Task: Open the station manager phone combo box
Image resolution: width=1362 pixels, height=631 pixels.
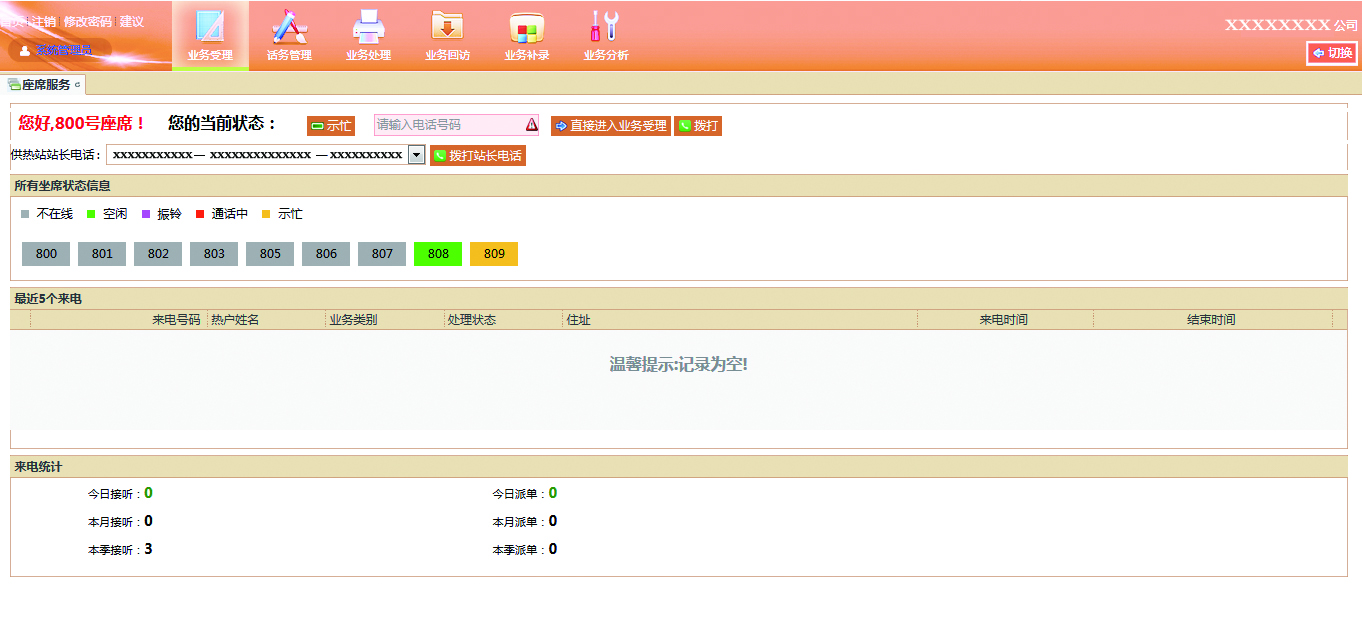Action: [257, 155]
